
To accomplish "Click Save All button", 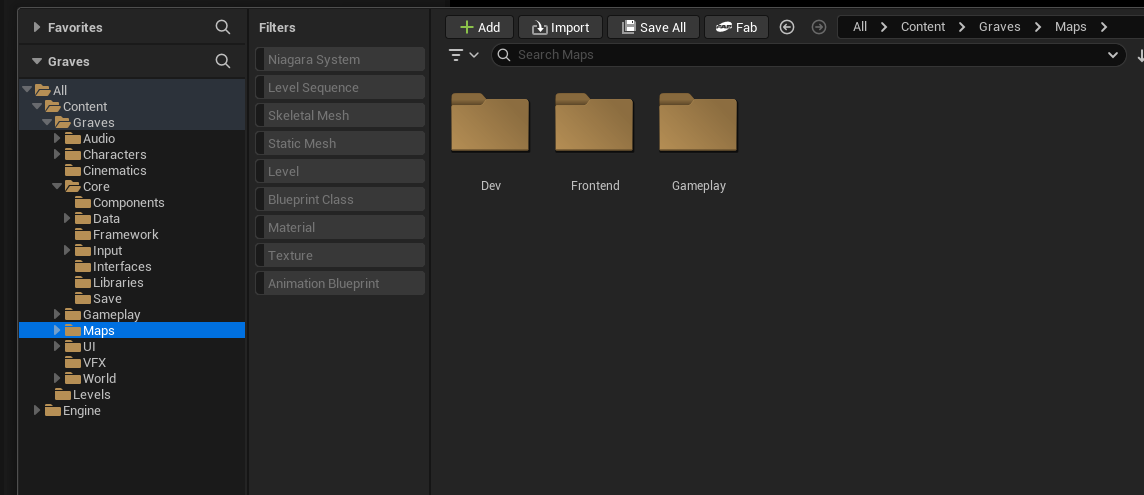I will (653, 27).
